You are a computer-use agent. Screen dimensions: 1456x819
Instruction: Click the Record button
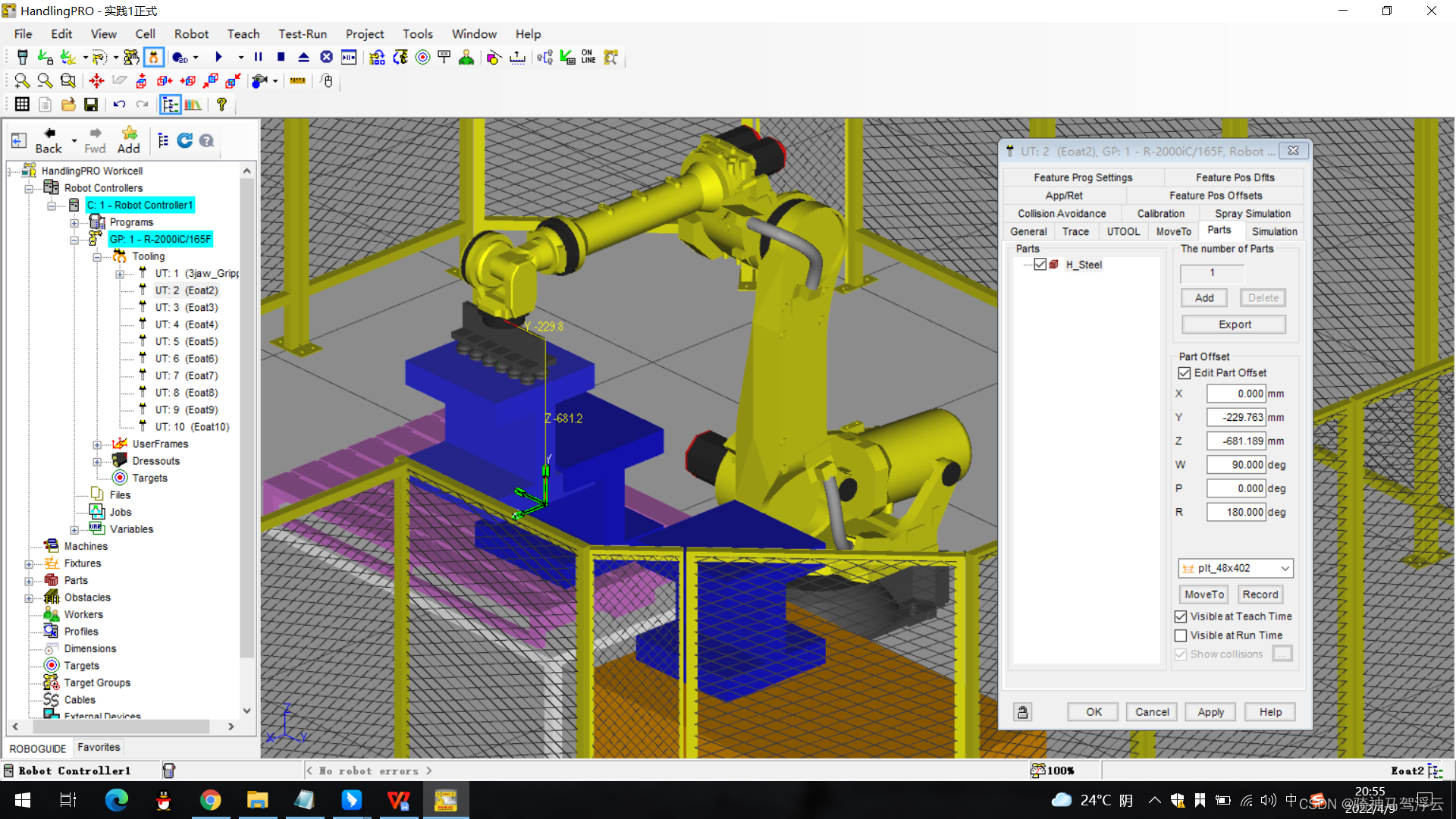coord(1260,595)
